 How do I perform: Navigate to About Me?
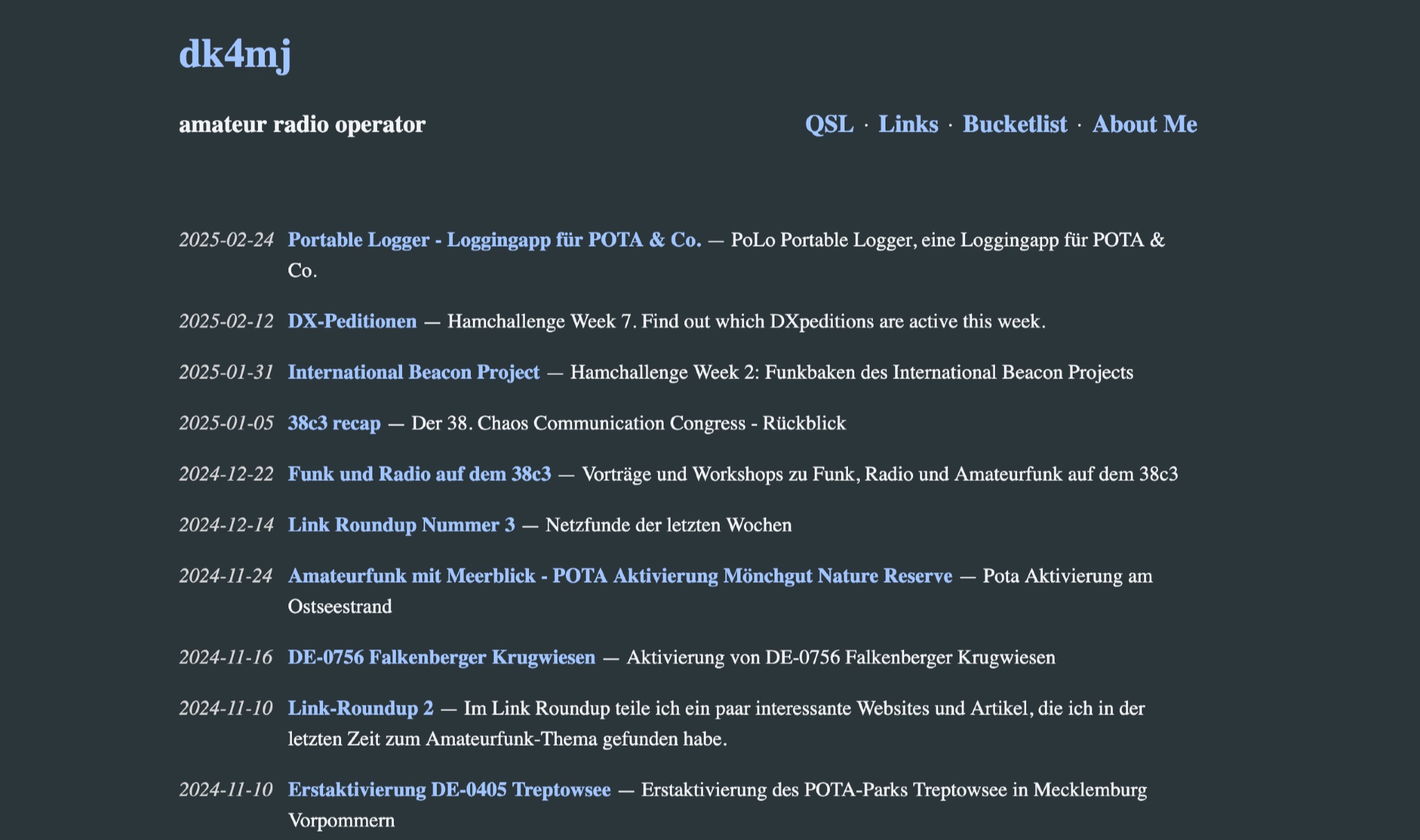pos(1144,124)
